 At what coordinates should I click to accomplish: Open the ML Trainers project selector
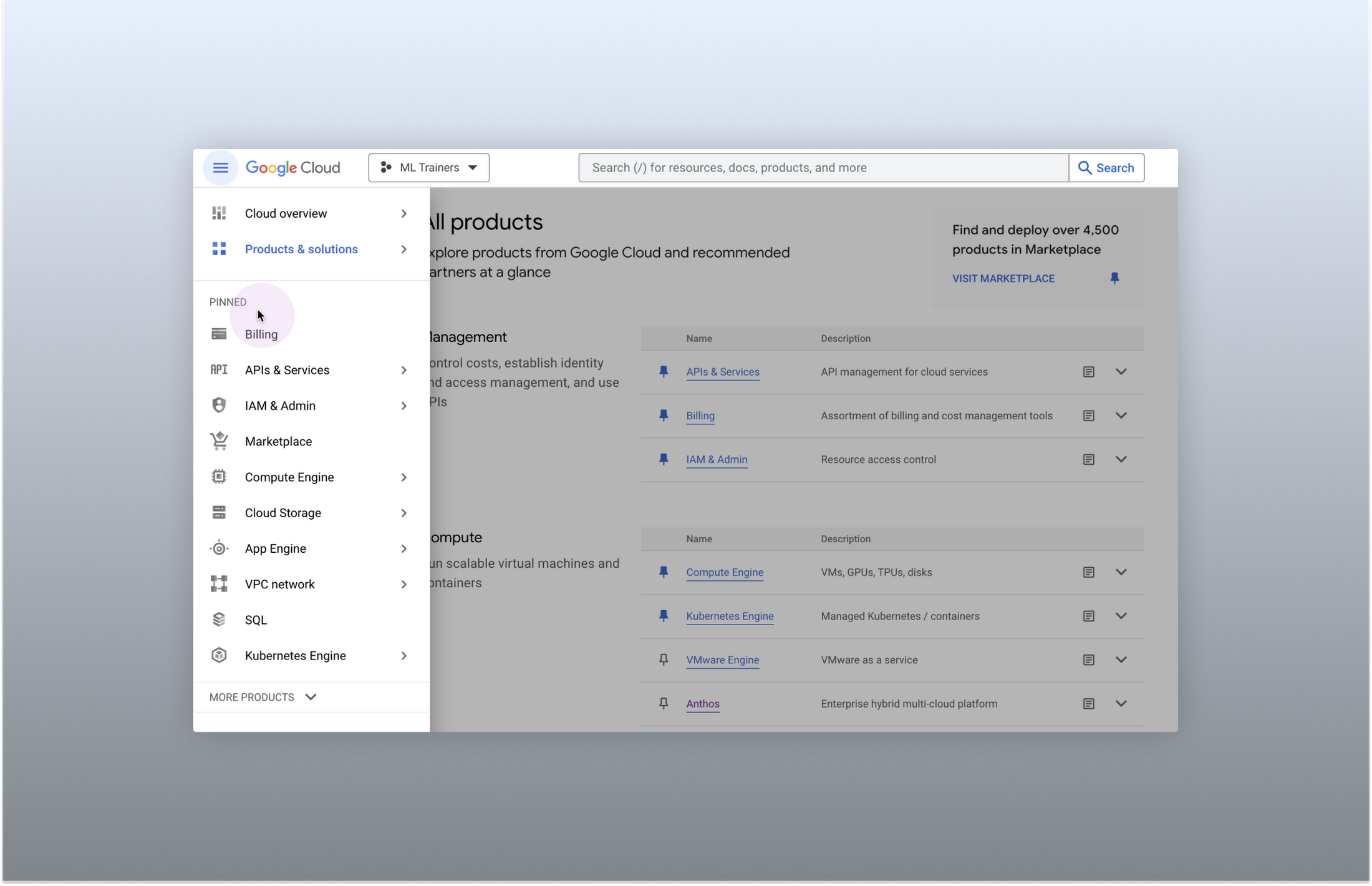point(428,168)
